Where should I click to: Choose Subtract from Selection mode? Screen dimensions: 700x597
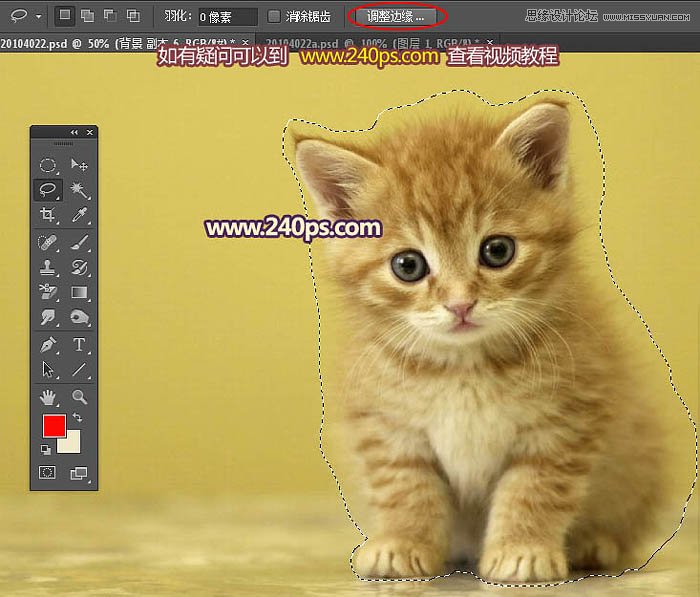point(110,16)
